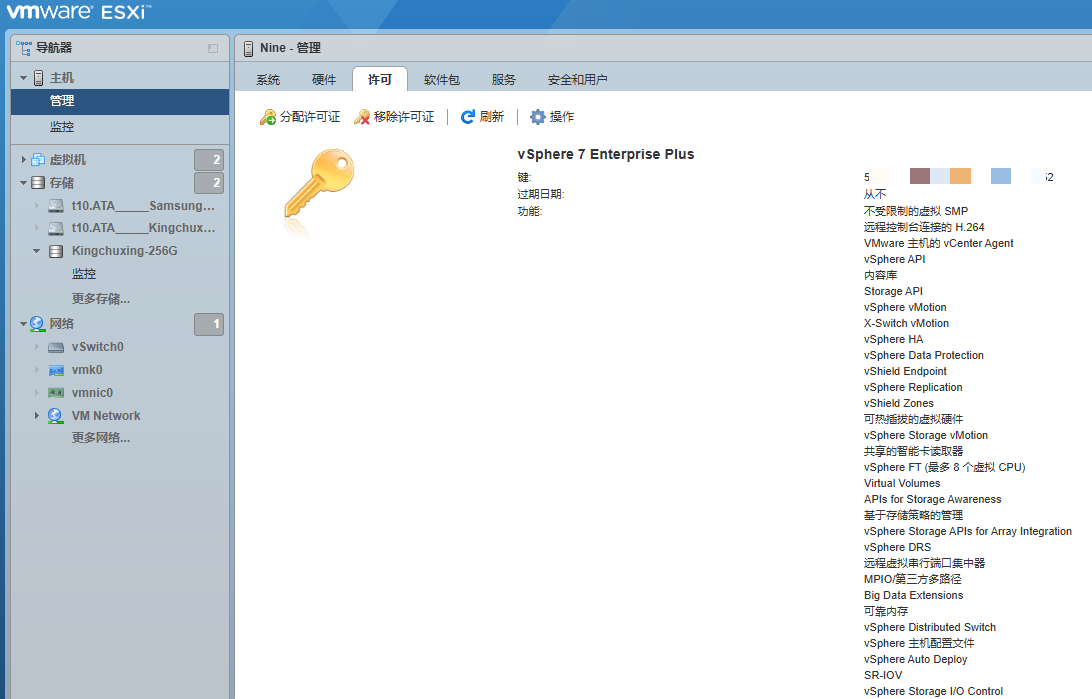Click the Host server icon

[x=39, y=78]
